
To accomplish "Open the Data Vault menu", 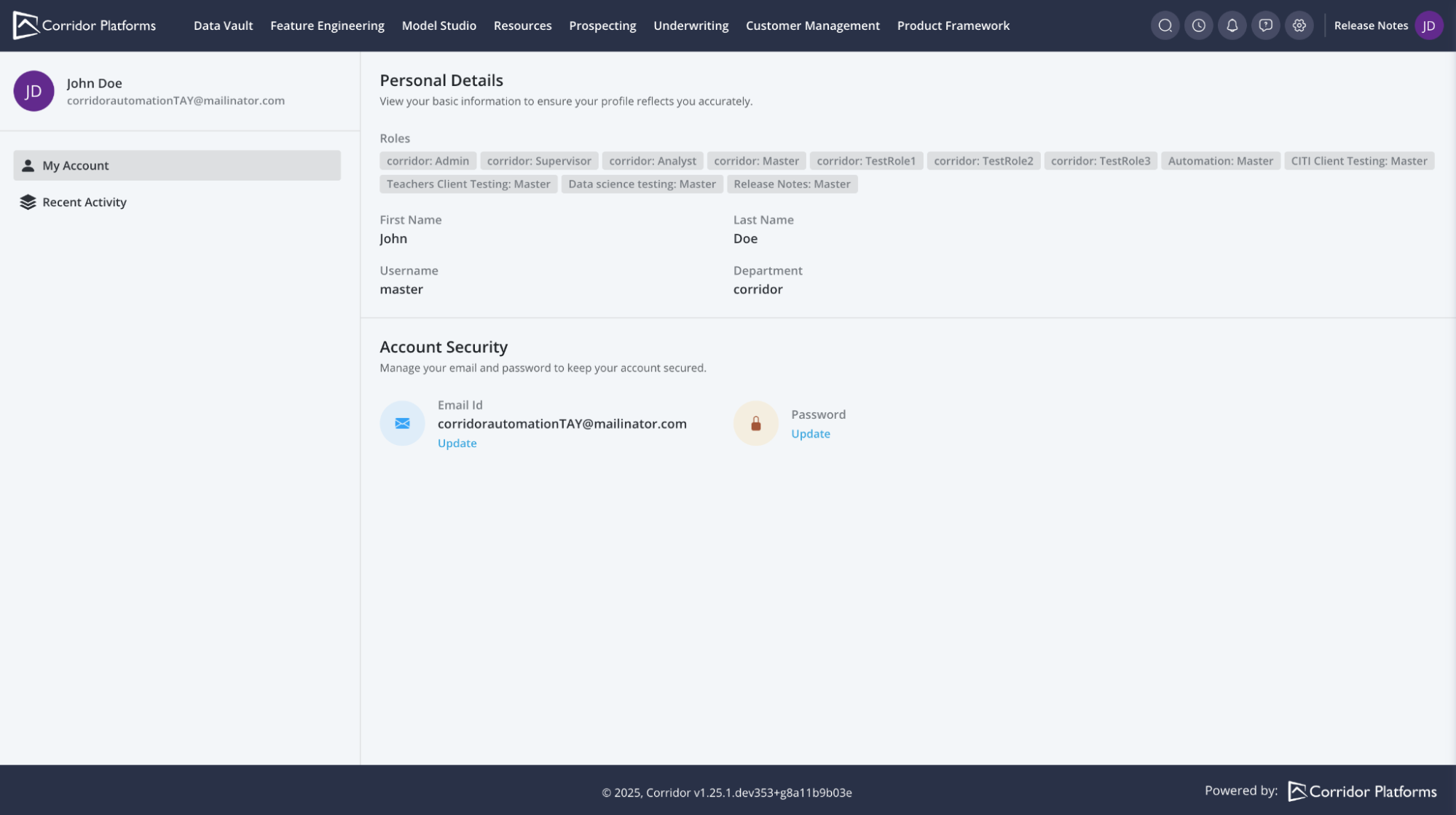I will [223, 25].
